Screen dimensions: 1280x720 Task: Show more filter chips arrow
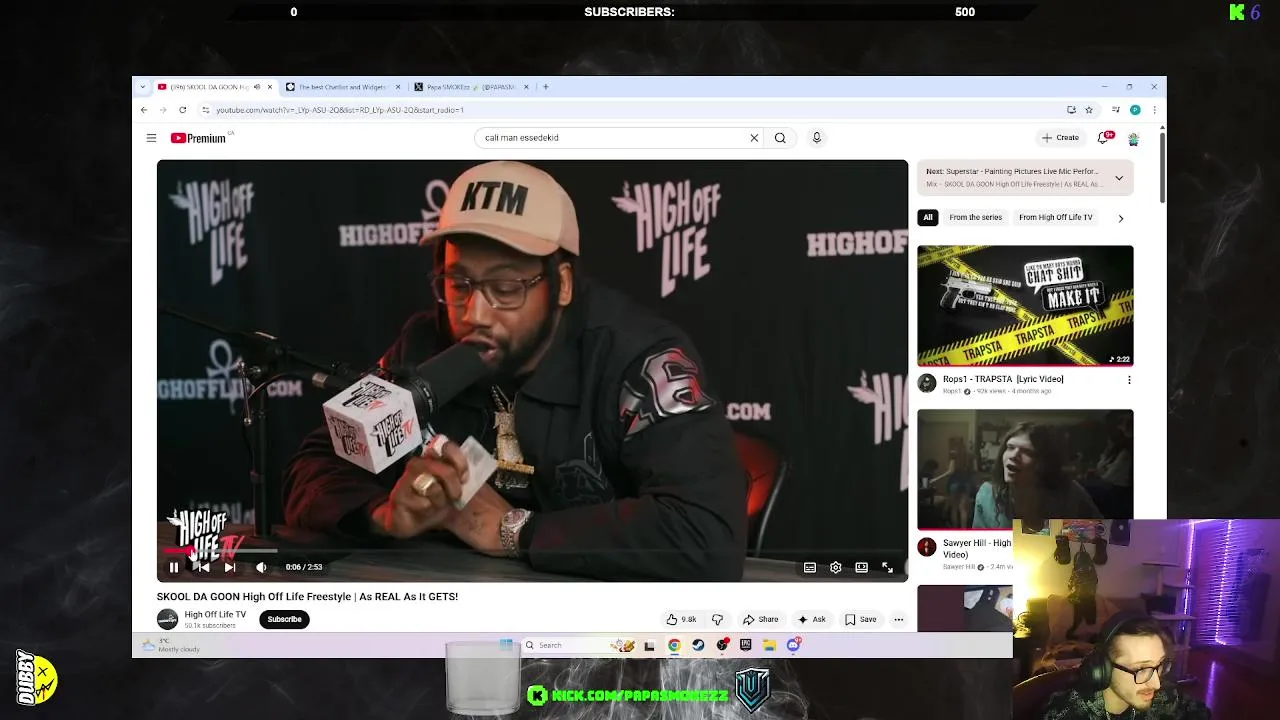[1120, 218]
